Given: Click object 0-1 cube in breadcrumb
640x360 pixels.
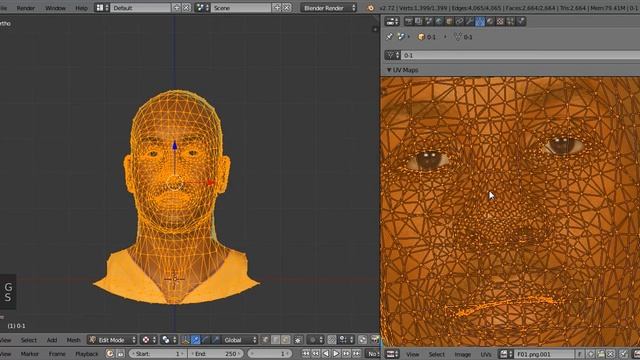Looking at the screenshot, I should point(427,37).
